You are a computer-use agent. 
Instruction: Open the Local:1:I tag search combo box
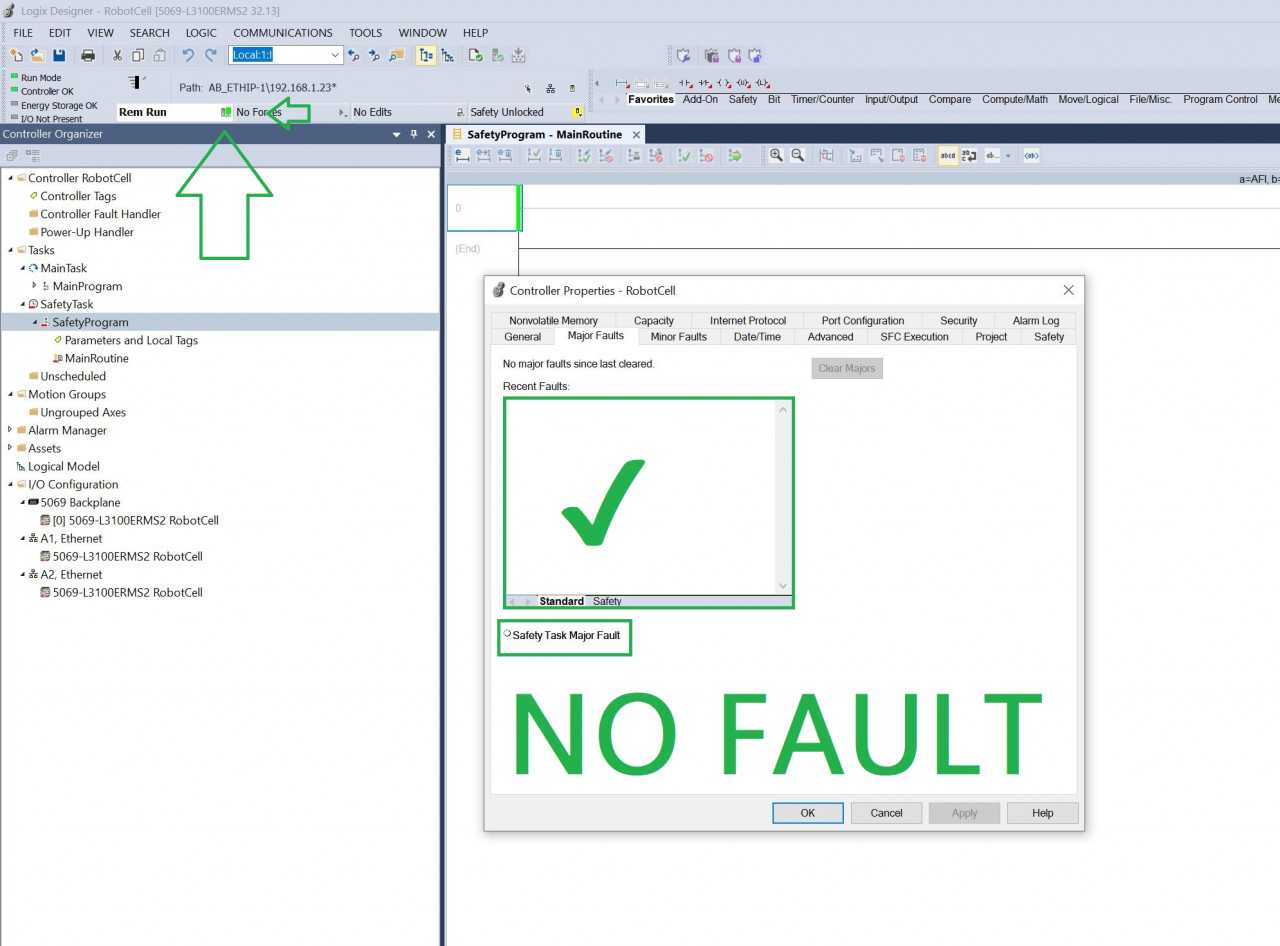[286, 55]
